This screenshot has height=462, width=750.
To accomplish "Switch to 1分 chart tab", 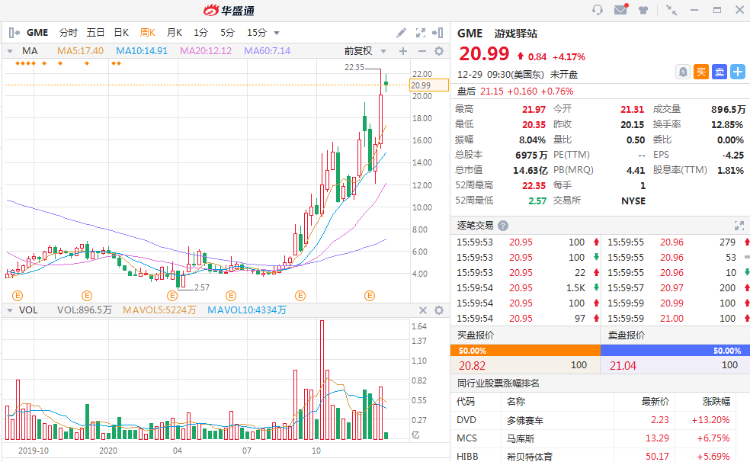I will point(201,33).
